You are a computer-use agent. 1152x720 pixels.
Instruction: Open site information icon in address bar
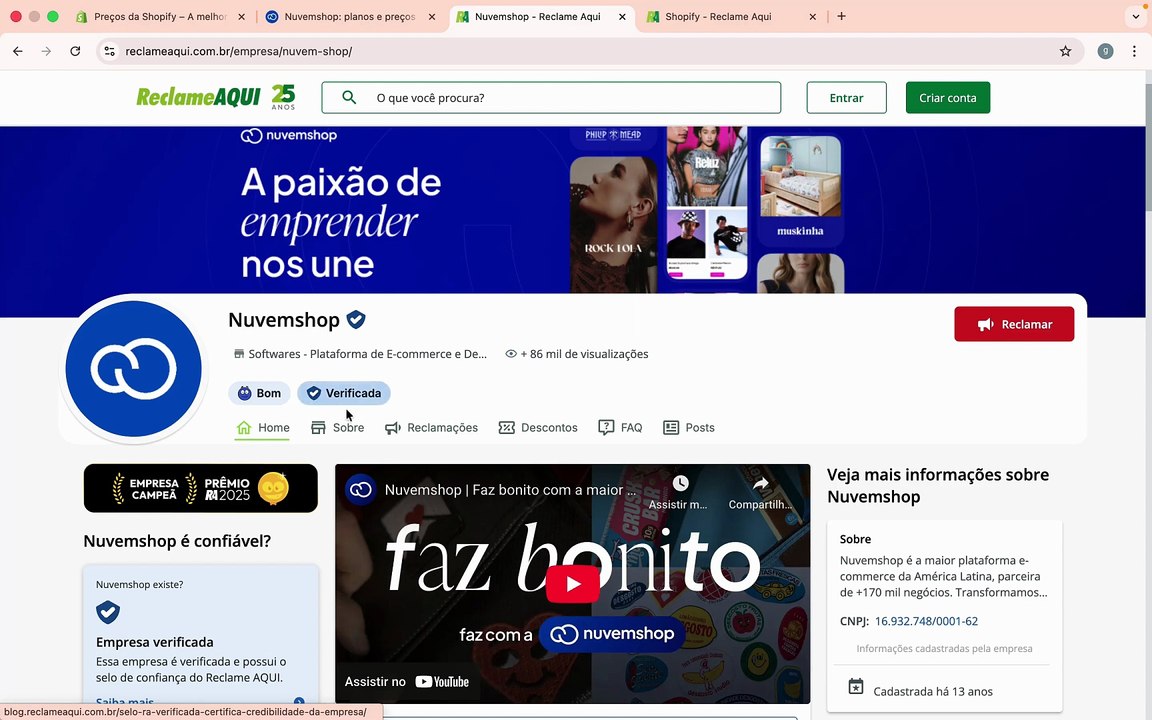coord(109,51)
